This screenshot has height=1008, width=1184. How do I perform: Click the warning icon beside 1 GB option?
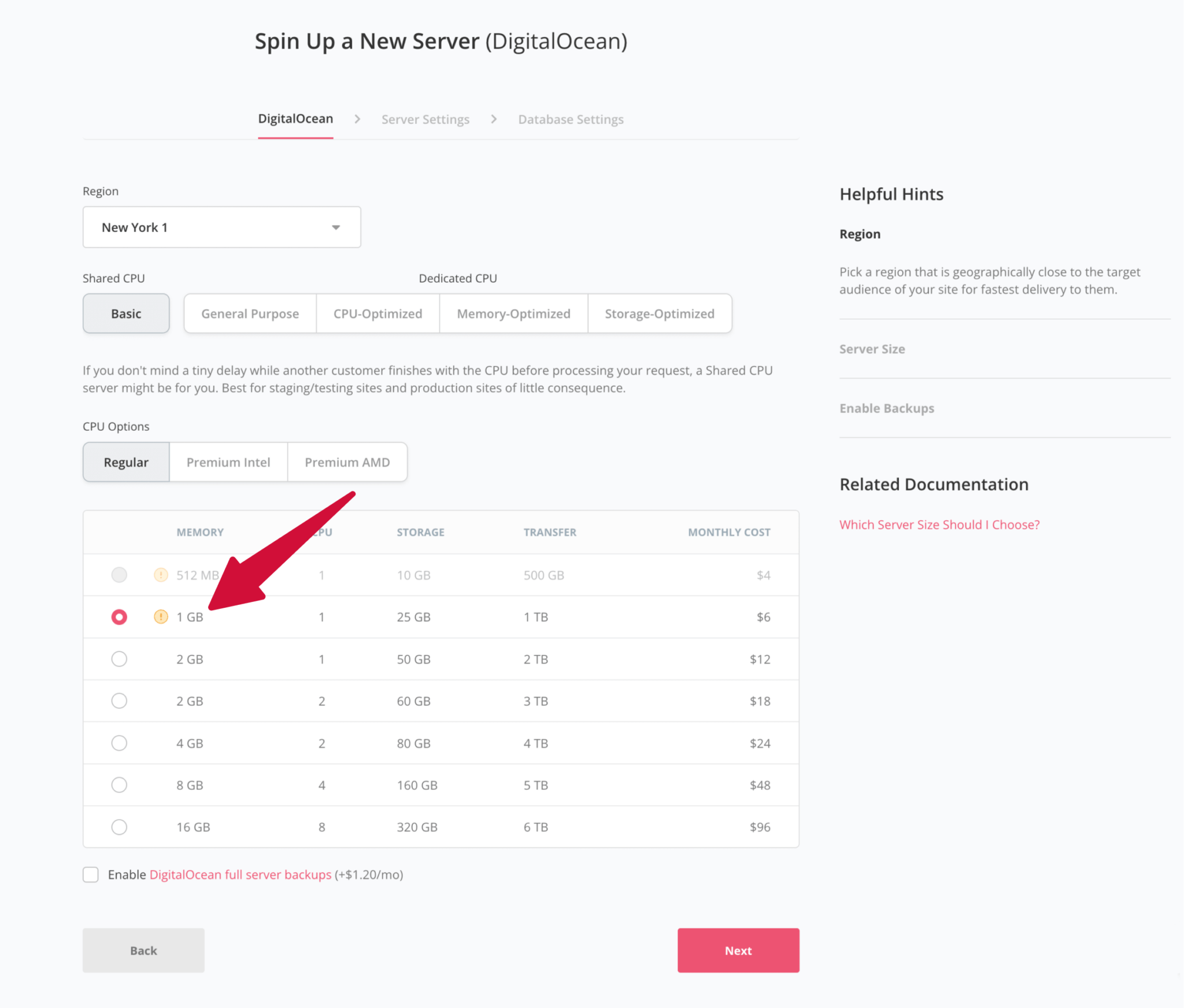tap(160, 616)
